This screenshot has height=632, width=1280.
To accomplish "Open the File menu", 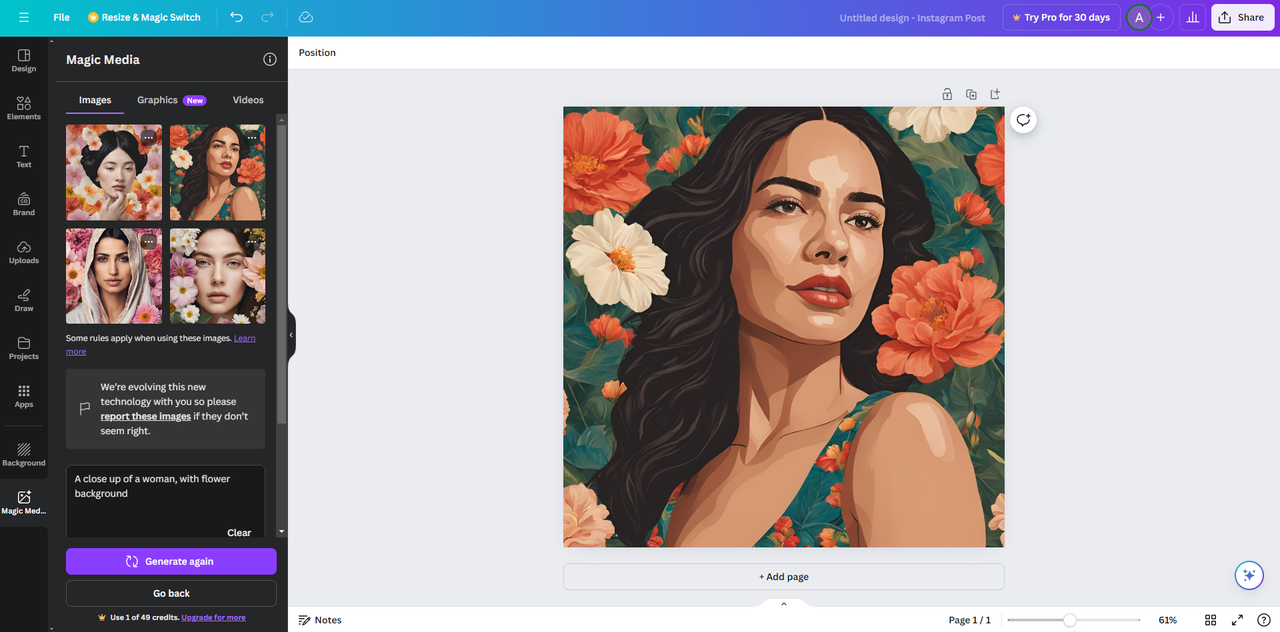I will 62,17.
